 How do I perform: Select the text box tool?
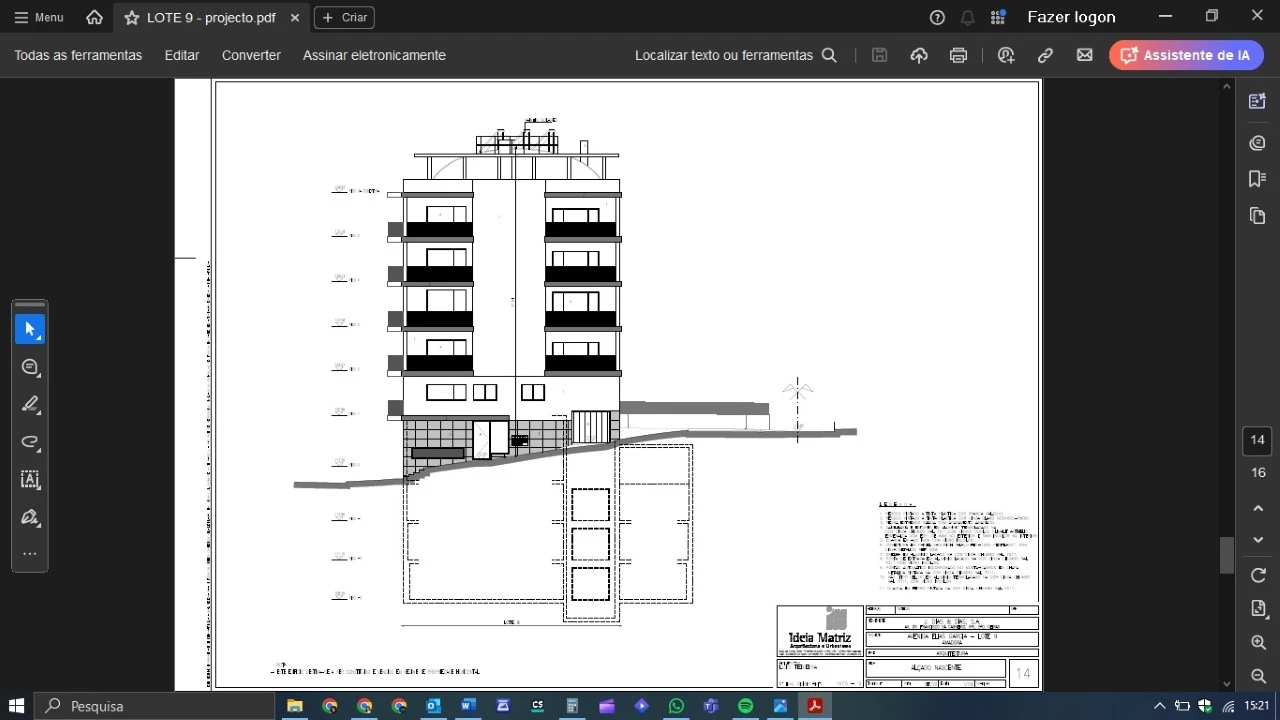coord(30,480)
